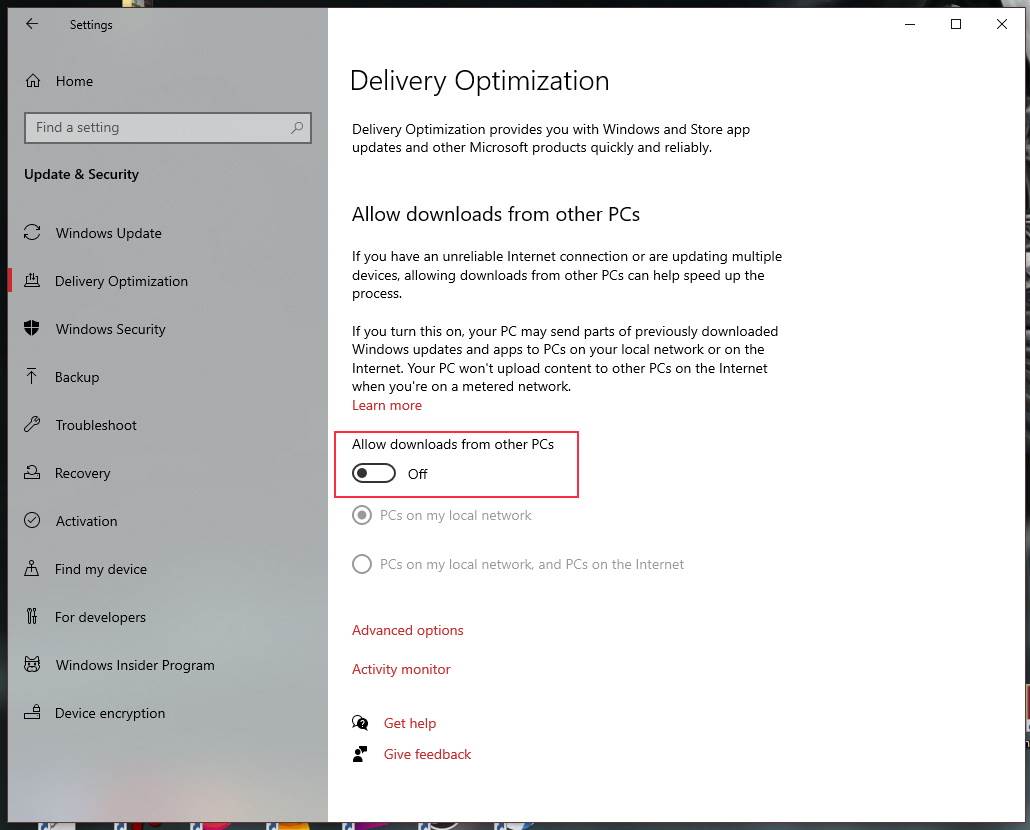Enable Allow downloads from other PCs
Screen dimensions: 1030x830
pyautogui.click(x=373, y=473)
